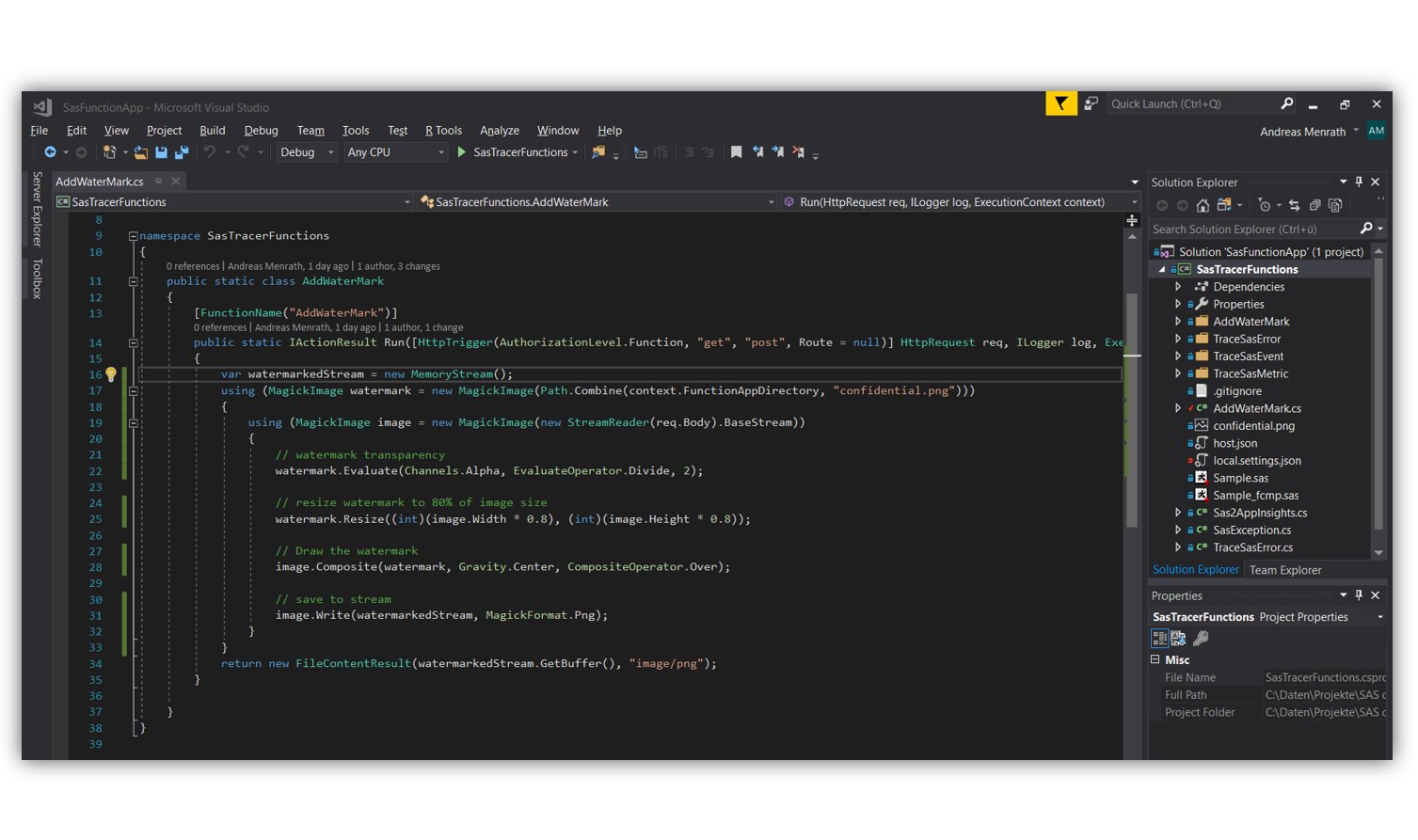Click Sync with Active Document icon
The image size is (1418, 840).
point(1295,205)
